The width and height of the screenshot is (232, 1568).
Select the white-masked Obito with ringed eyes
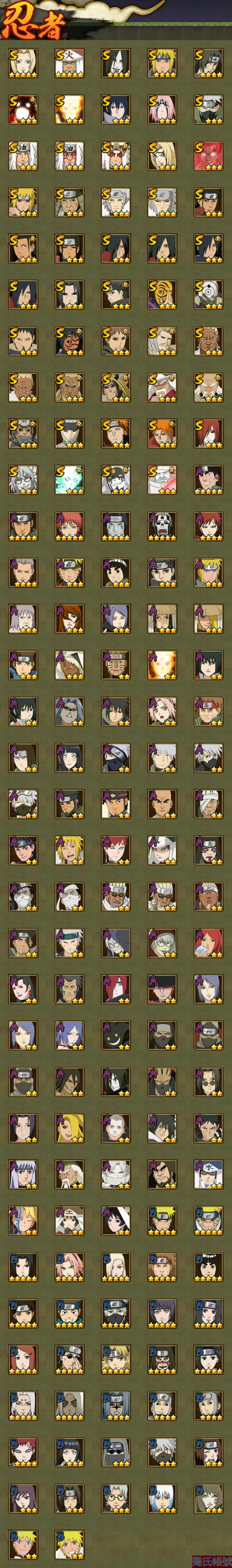(208, 295)
